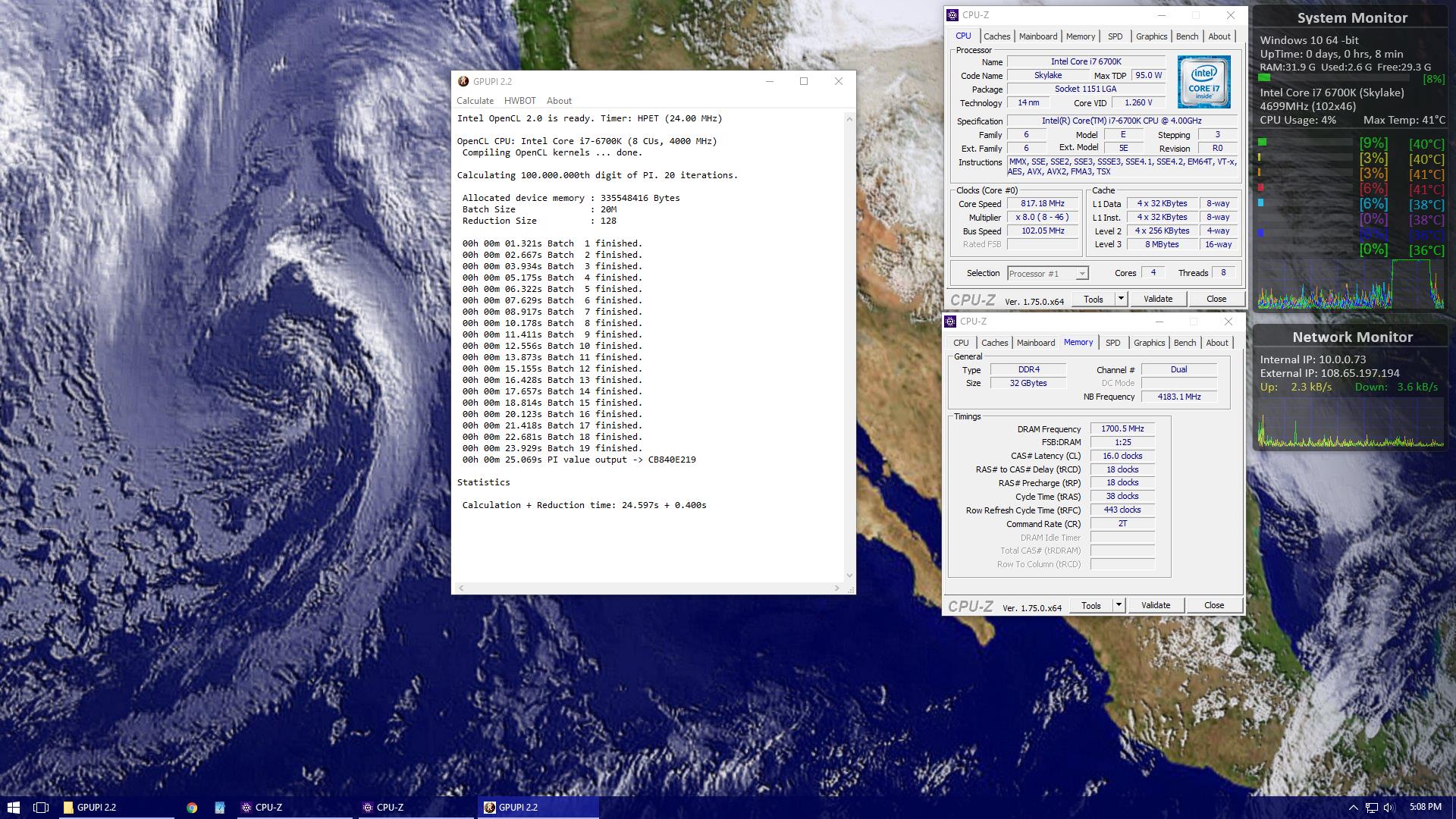Switch to the second CPU-Z taskbar item

coord(416,808)
